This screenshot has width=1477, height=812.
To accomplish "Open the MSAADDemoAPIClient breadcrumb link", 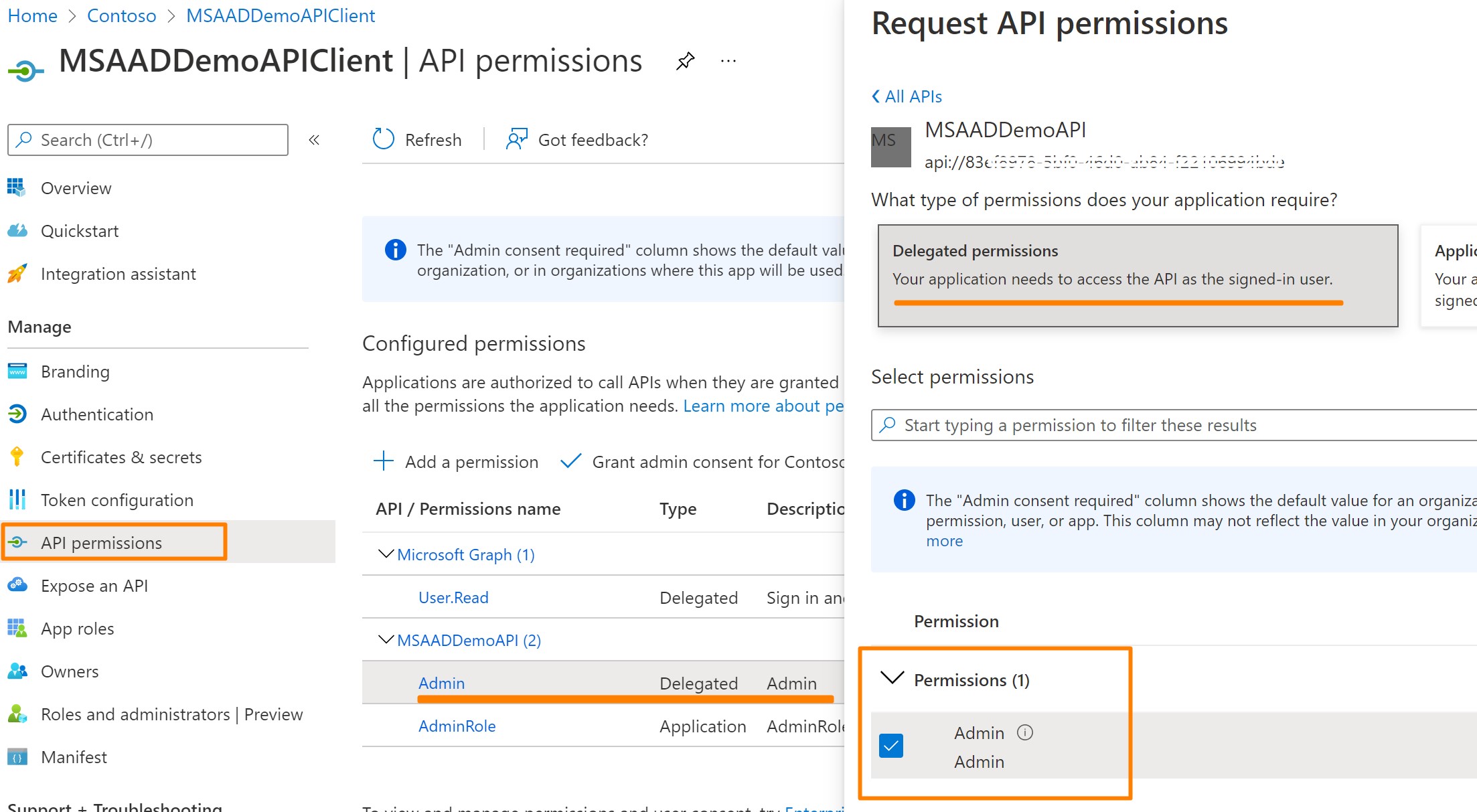I will tap(281, 16).
